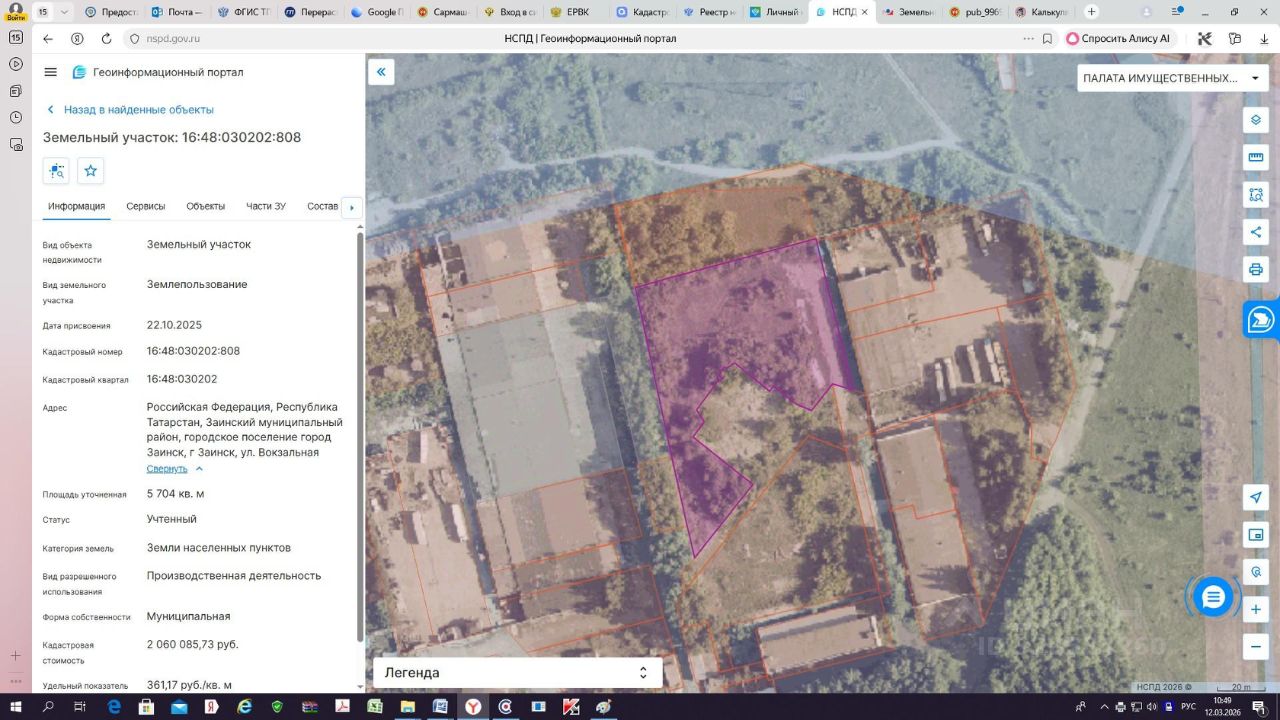Screen dimensions: 1280x720
Task: Click the cadastral number 16:48:030202:808 value
Action: (x=193, y=351)
